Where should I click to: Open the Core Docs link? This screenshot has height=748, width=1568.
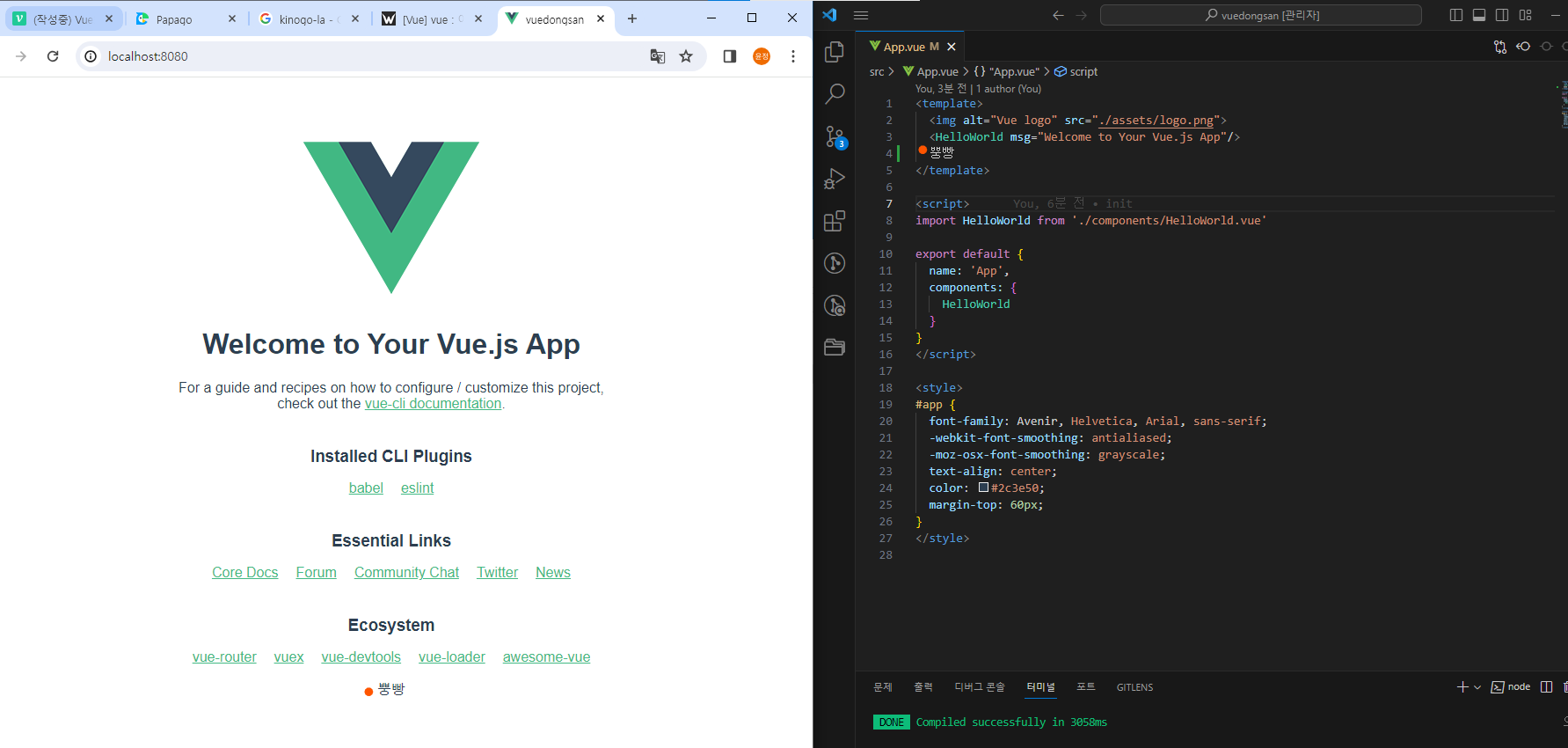(245, 573)
